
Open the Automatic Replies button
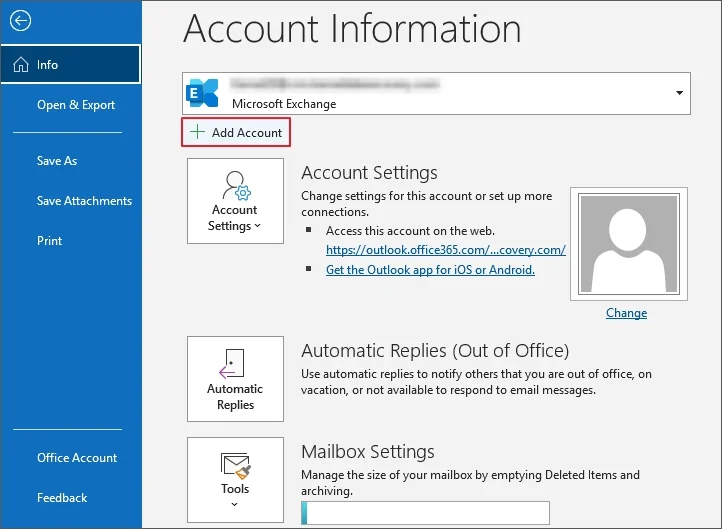pyautogui.click(x=235, y=378)
